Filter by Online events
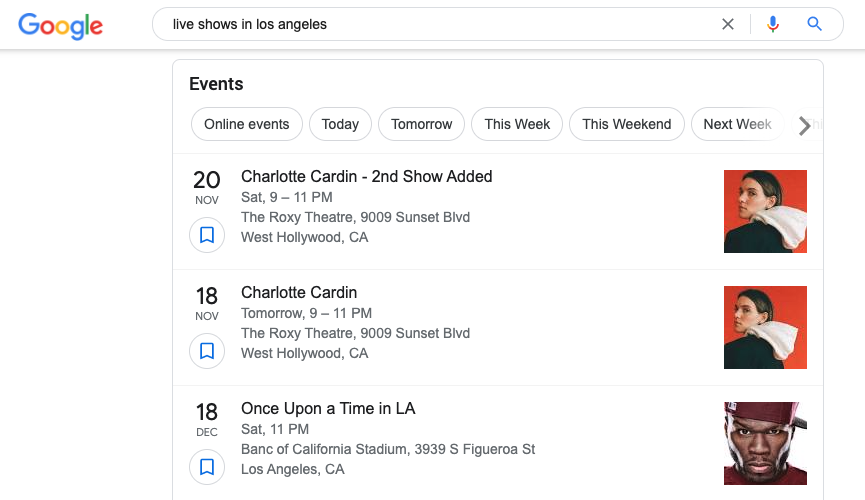 coord(246,124)
